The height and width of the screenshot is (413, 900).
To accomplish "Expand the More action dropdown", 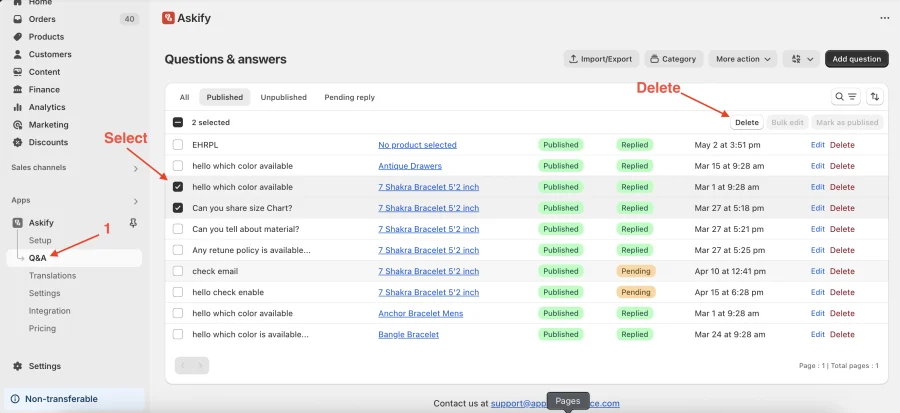I will [743, 59].
